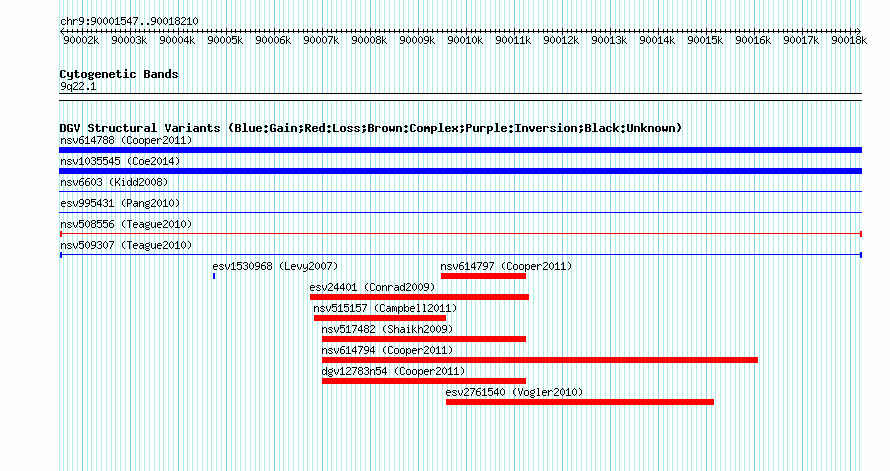Open the nsv6603 (Kidd2008) variant label
Screen dimensions: 890x471
(114, 182)
